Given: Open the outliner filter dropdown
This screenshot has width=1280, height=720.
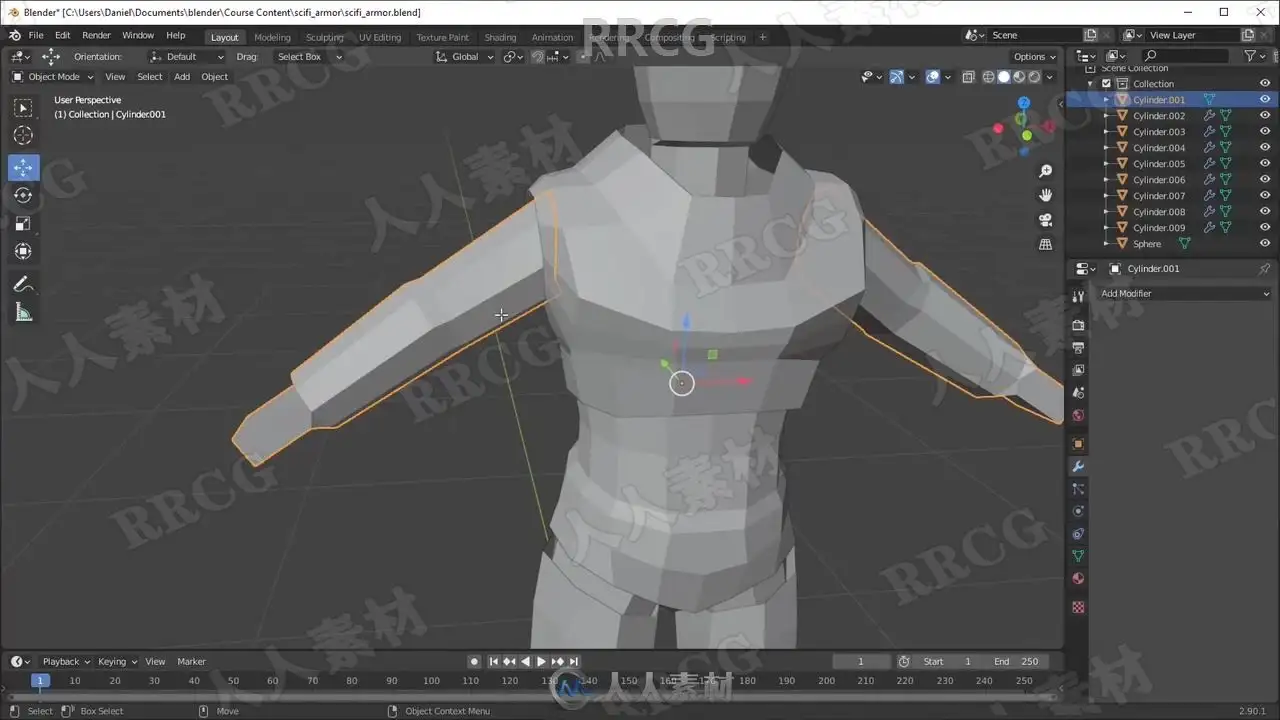Looking at the screenshot, I should 1254,56.
